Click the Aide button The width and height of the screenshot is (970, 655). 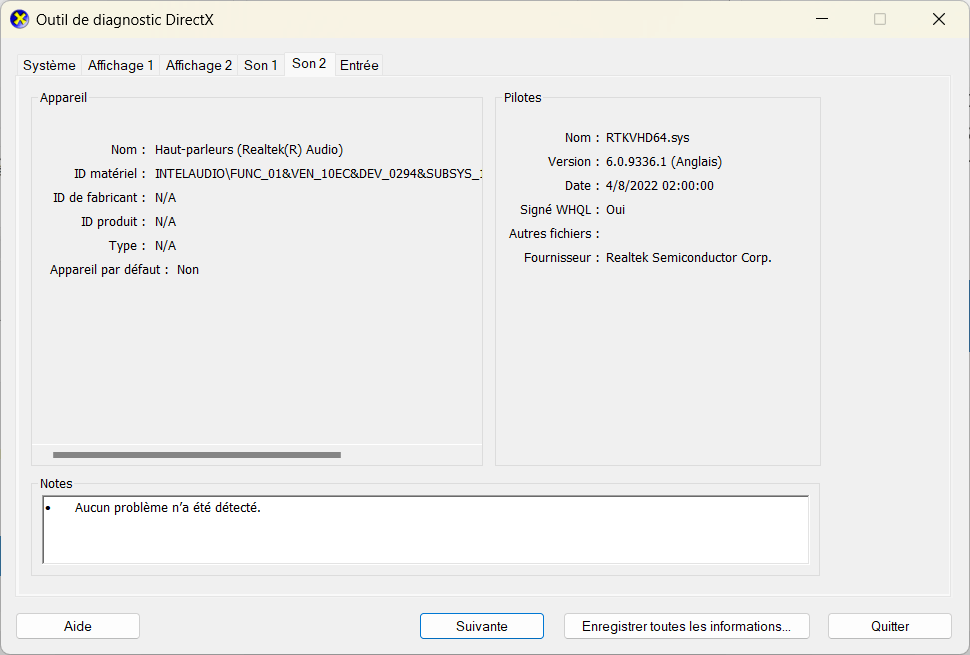[78, 626]
